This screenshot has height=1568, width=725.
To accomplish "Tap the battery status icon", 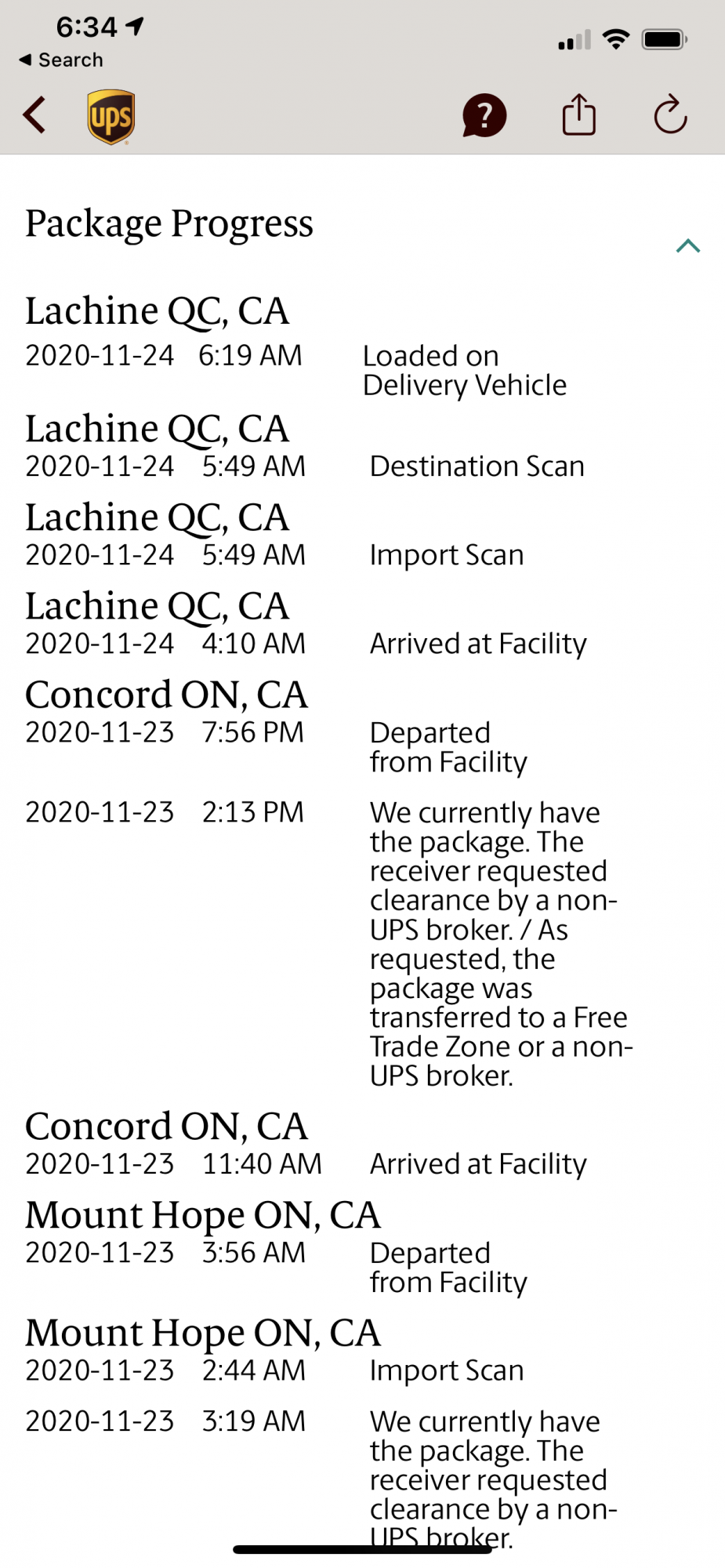I will pyautogui.click(x=664, y=39).
